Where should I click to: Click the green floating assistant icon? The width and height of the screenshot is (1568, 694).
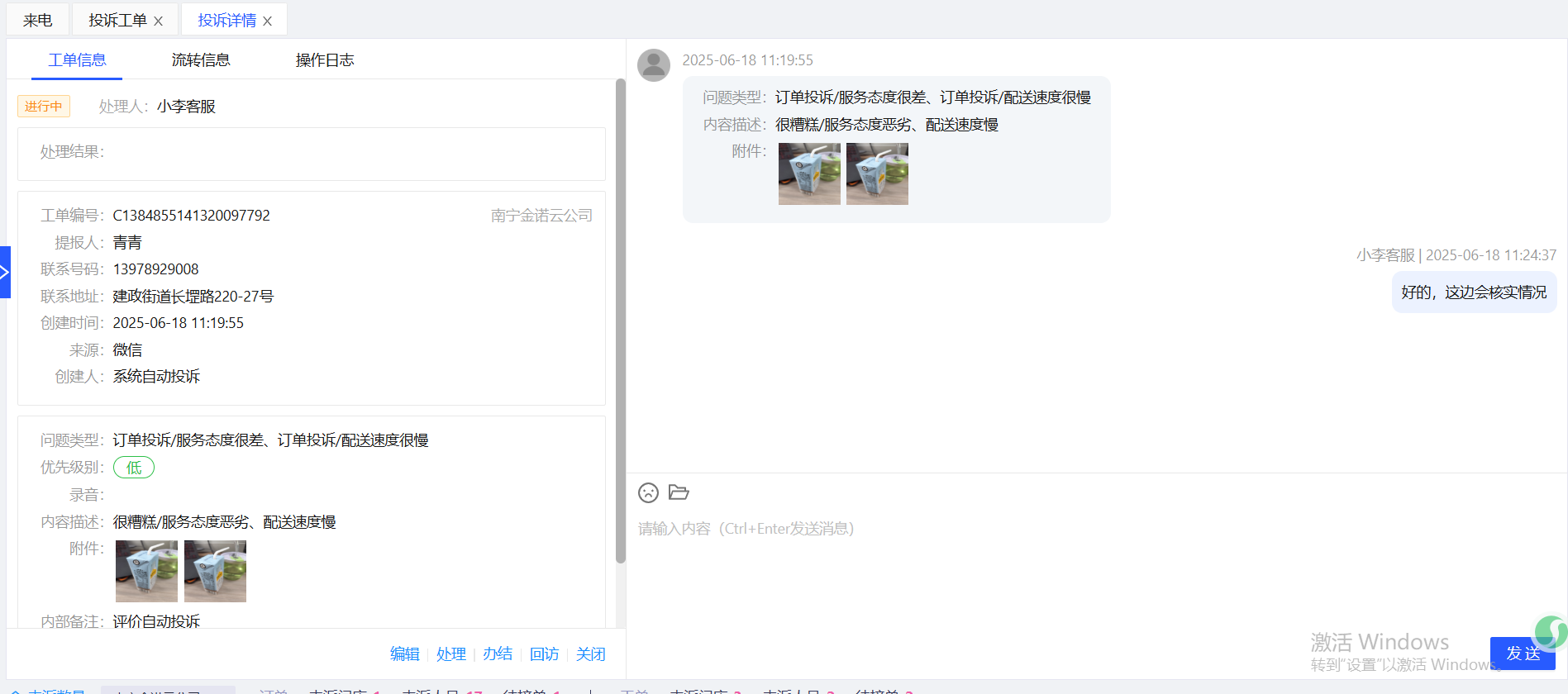pyautogui.click(x=1550, y=632)
